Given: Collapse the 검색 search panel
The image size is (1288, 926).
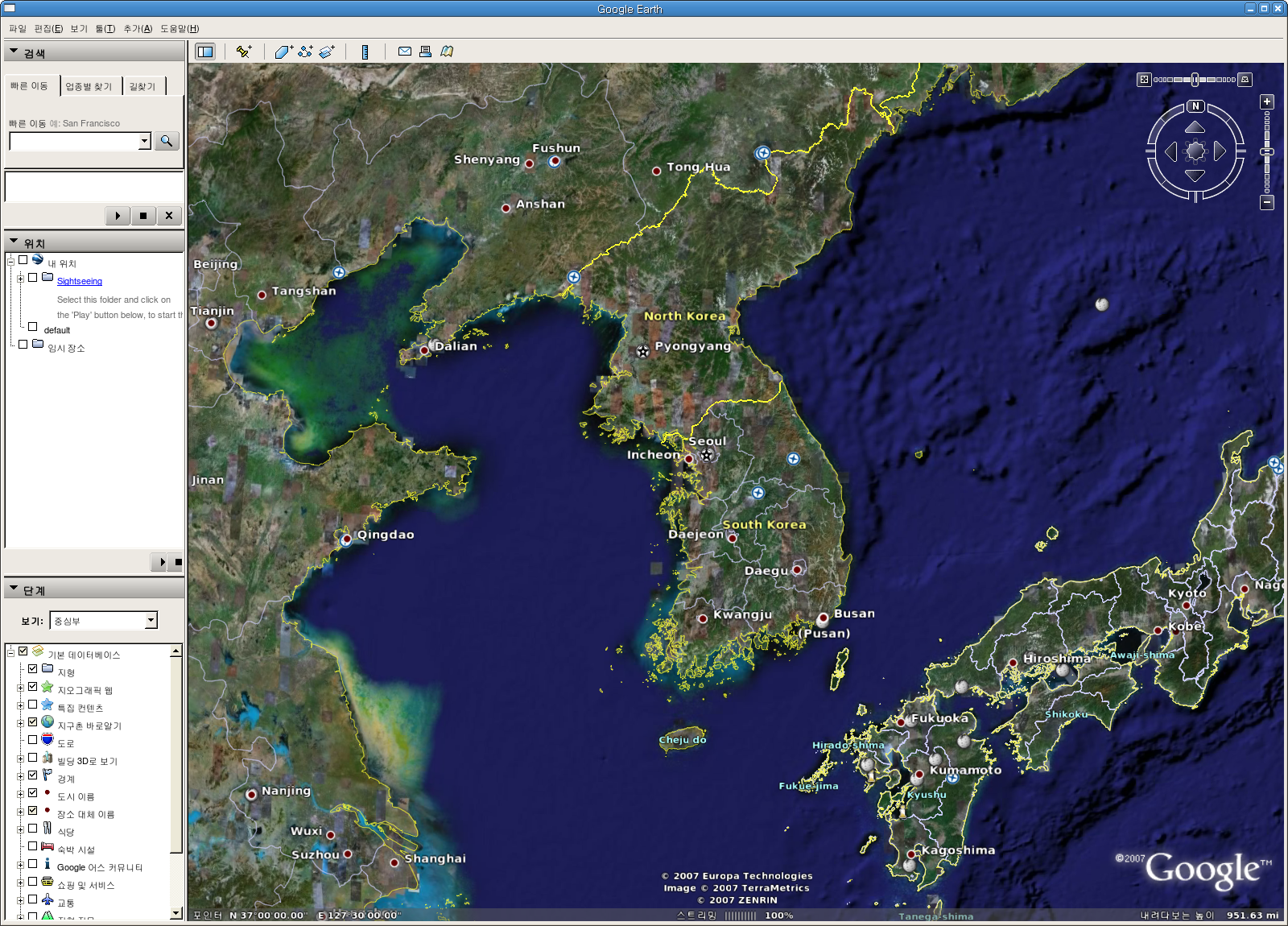Looking at the screenshot, I should tap(14, 52).
